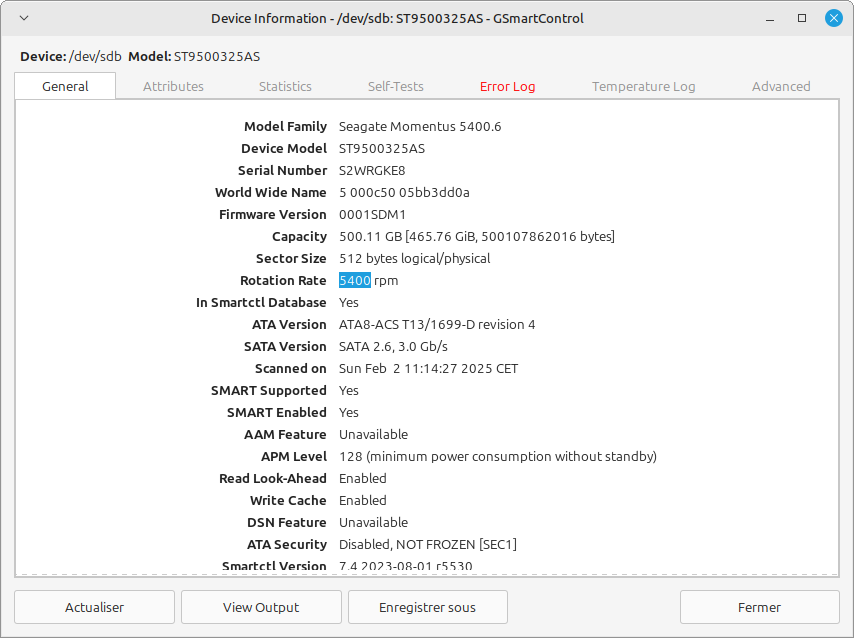Viewport: 854px width, 638px height.
Task: Click the highlighted 5400 rotation rate value
Action: [x=354, y=281]
